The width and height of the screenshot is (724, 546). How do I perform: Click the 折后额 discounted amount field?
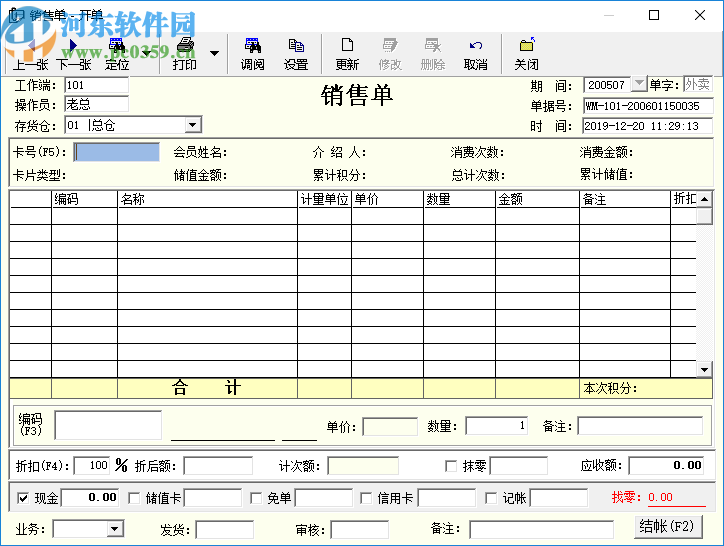(218, 466)
